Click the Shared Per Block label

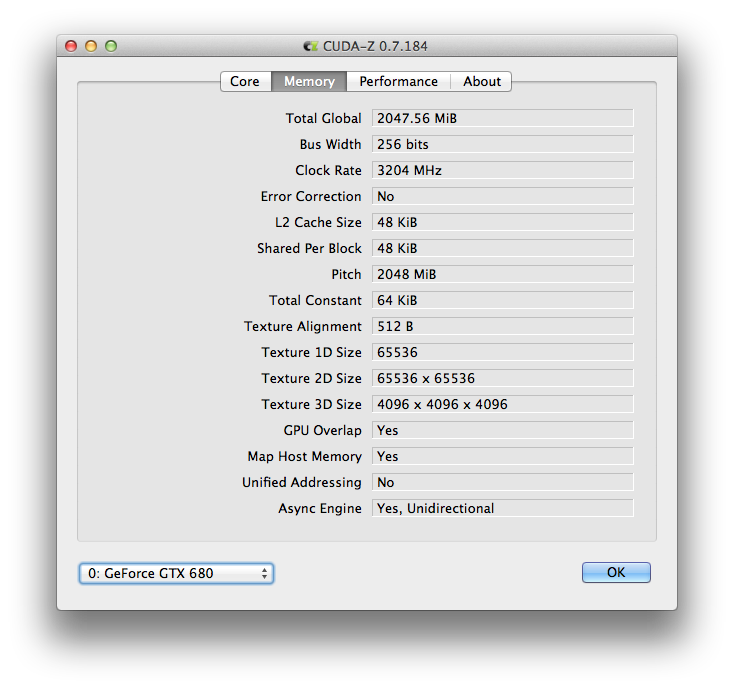tap(309, 248)
